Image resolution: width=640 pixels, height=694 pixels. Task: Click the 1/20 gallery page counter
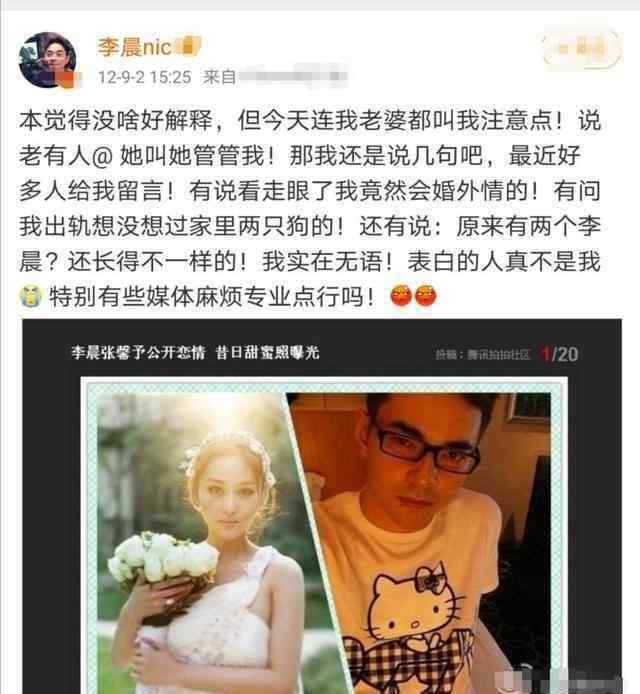[560, 354]
